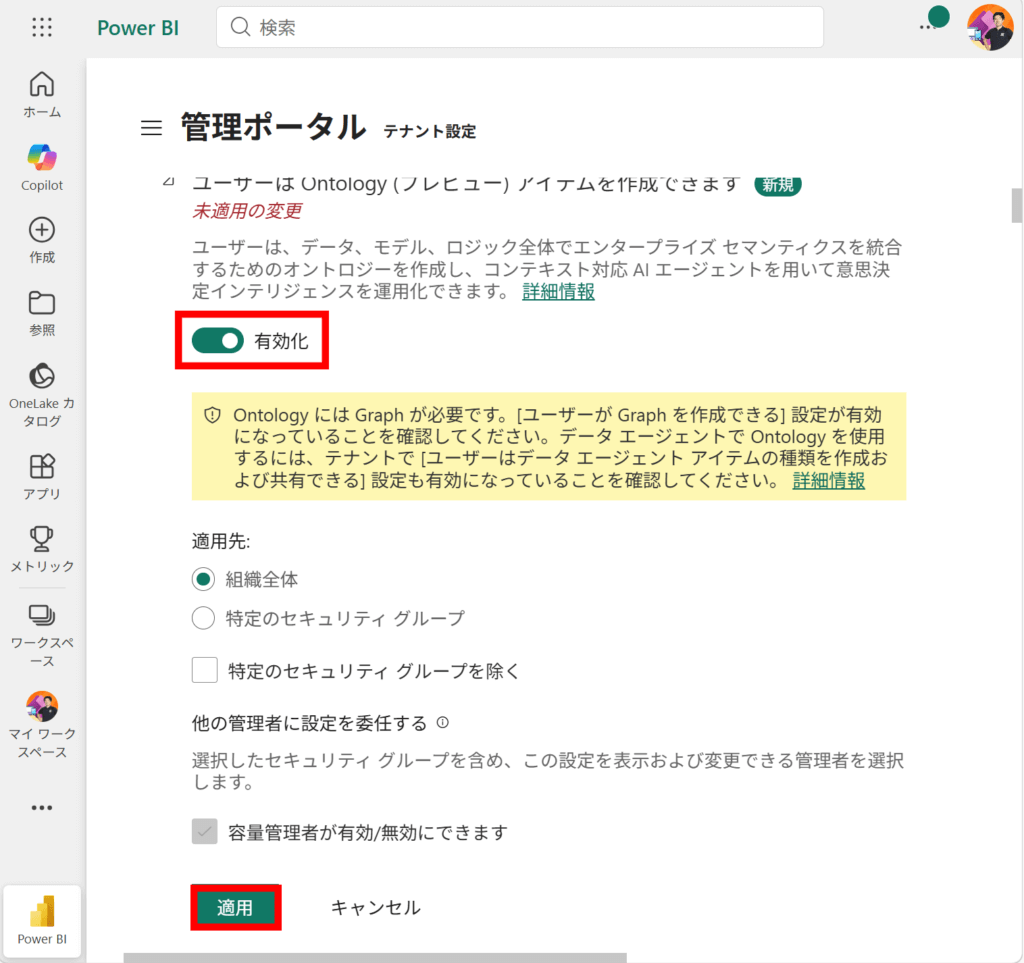Check 特定のセキュリティ グループを除く checkbox
This screenshot has height=963, width=1024.
coord(205,670)
